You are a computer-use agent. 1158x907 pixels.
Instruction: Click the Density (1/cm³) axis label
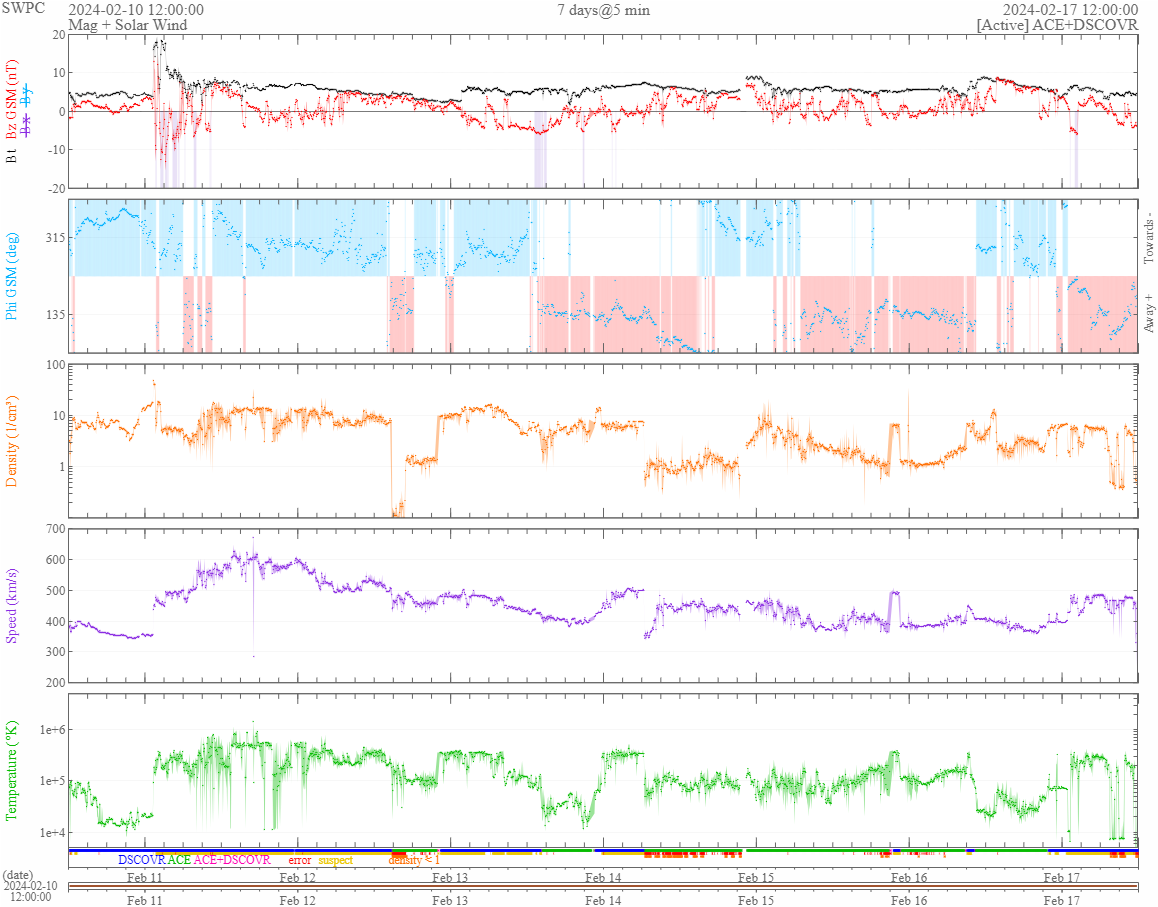12,441
